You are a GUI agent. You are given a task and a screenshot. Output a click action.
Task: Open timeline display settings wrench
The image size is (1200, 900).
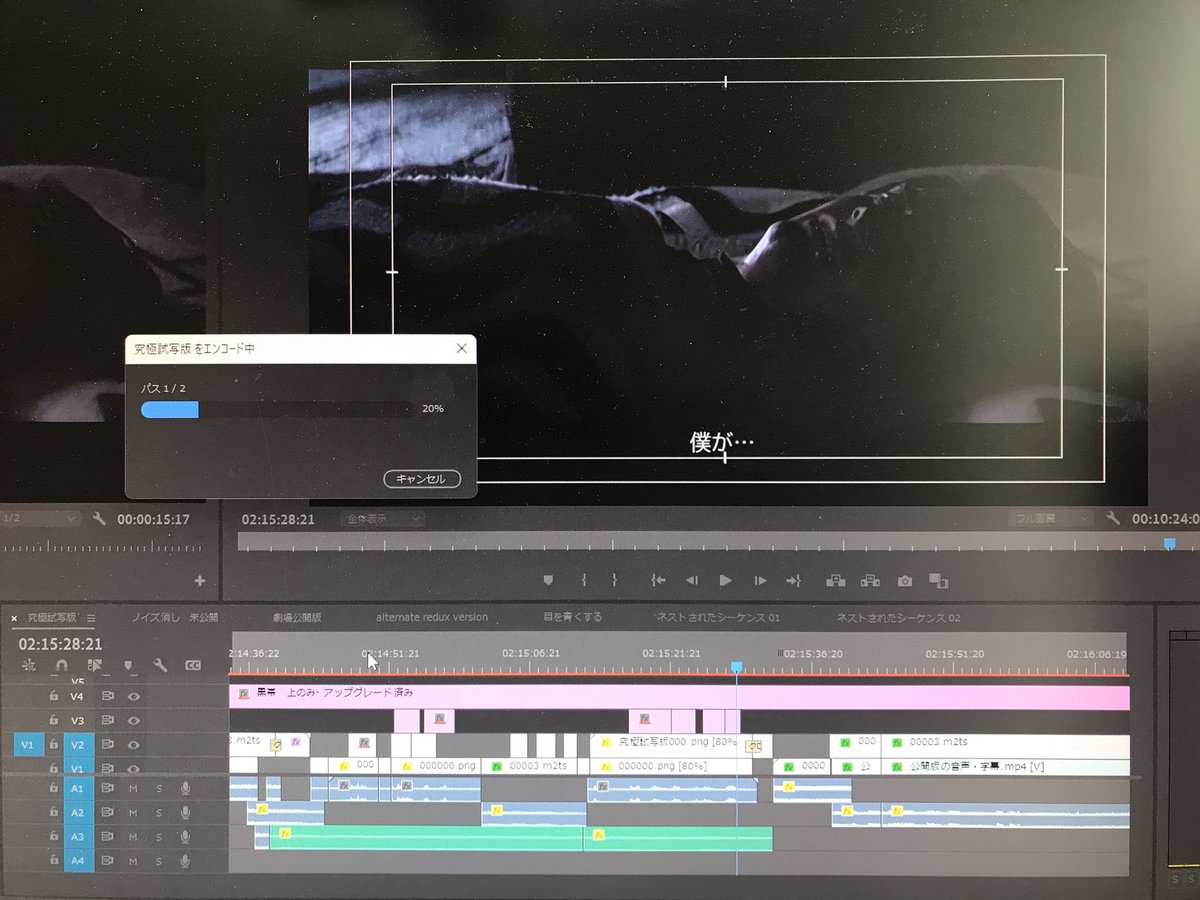click(x=160, y=665)
